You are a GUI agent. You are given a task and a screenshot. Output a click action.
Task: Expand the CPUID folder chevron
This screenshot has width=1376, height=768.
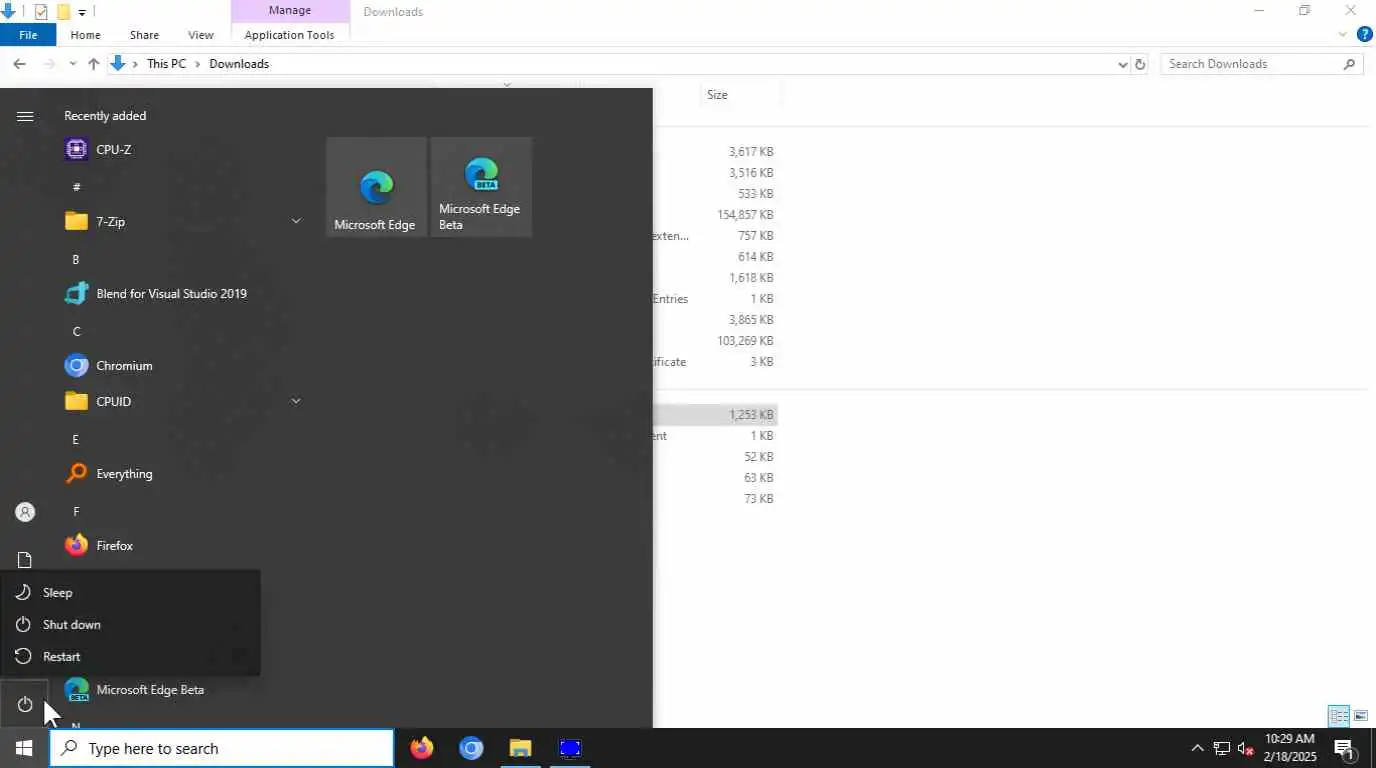point(296,401)
